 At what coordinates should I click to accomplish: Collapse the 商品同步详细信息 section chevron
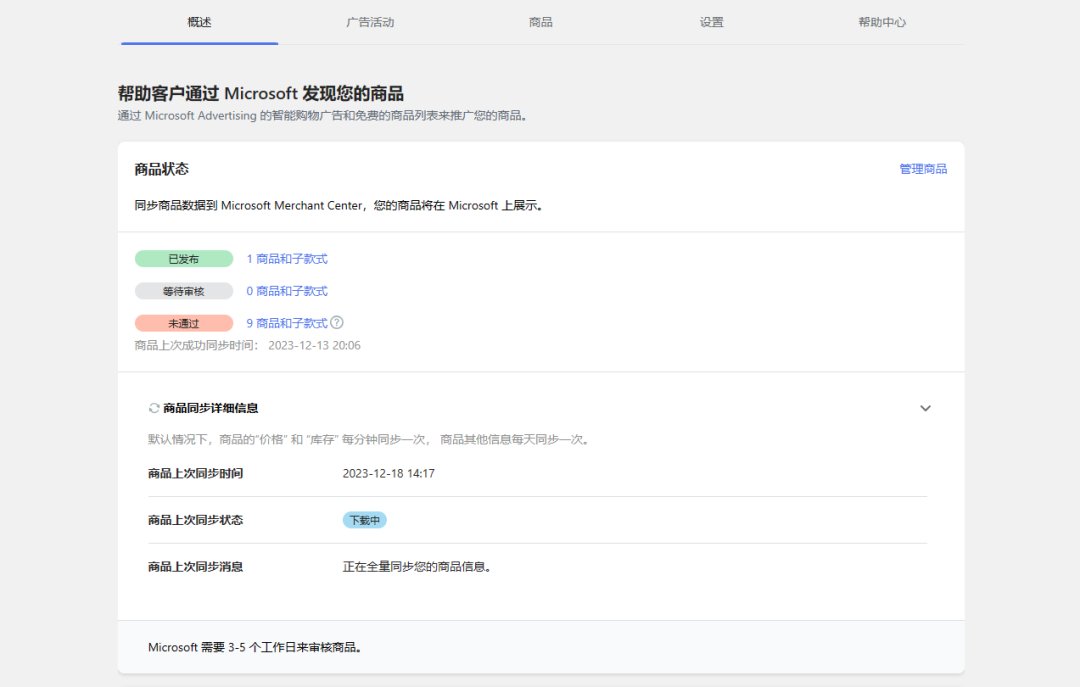click(925, 408)
